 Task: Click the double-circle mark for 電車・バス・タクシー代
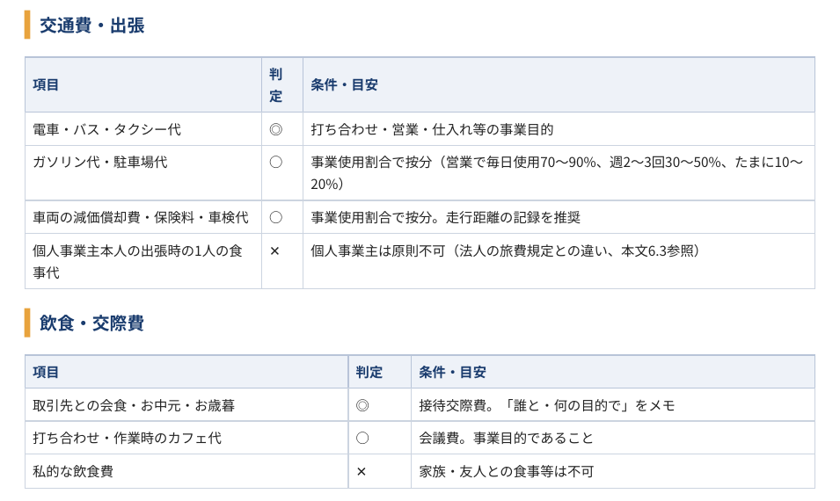coord(276,130)
